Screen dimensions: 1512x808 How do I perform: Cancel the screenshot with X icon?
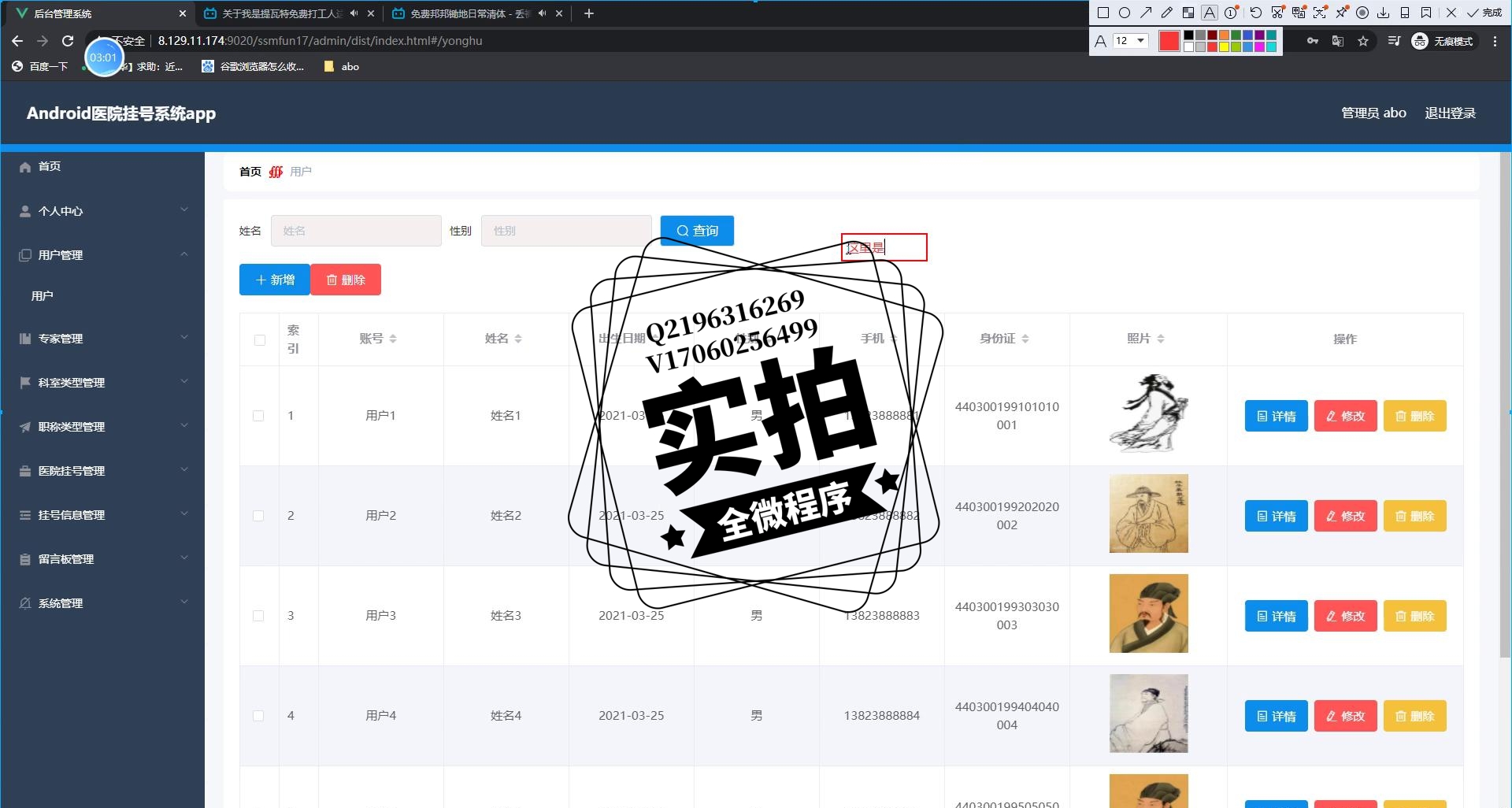click(1451, 13)
